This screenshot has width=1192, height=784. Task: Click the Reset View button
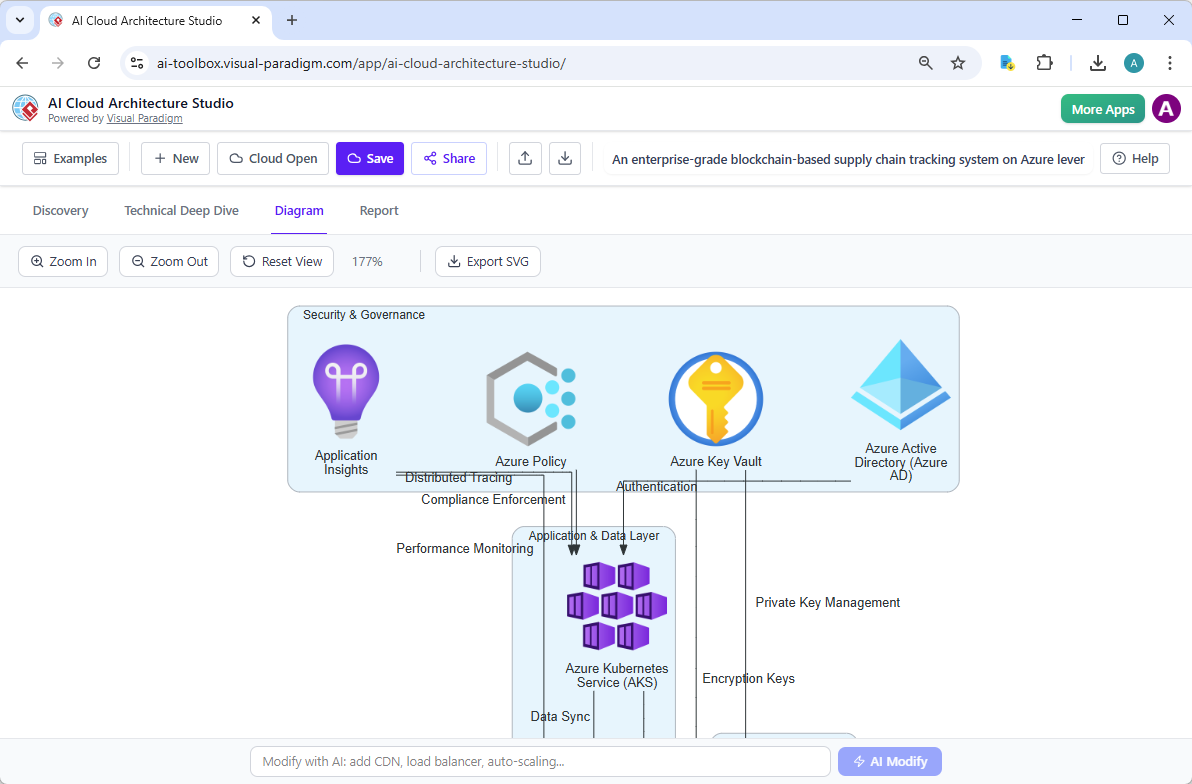281,261
